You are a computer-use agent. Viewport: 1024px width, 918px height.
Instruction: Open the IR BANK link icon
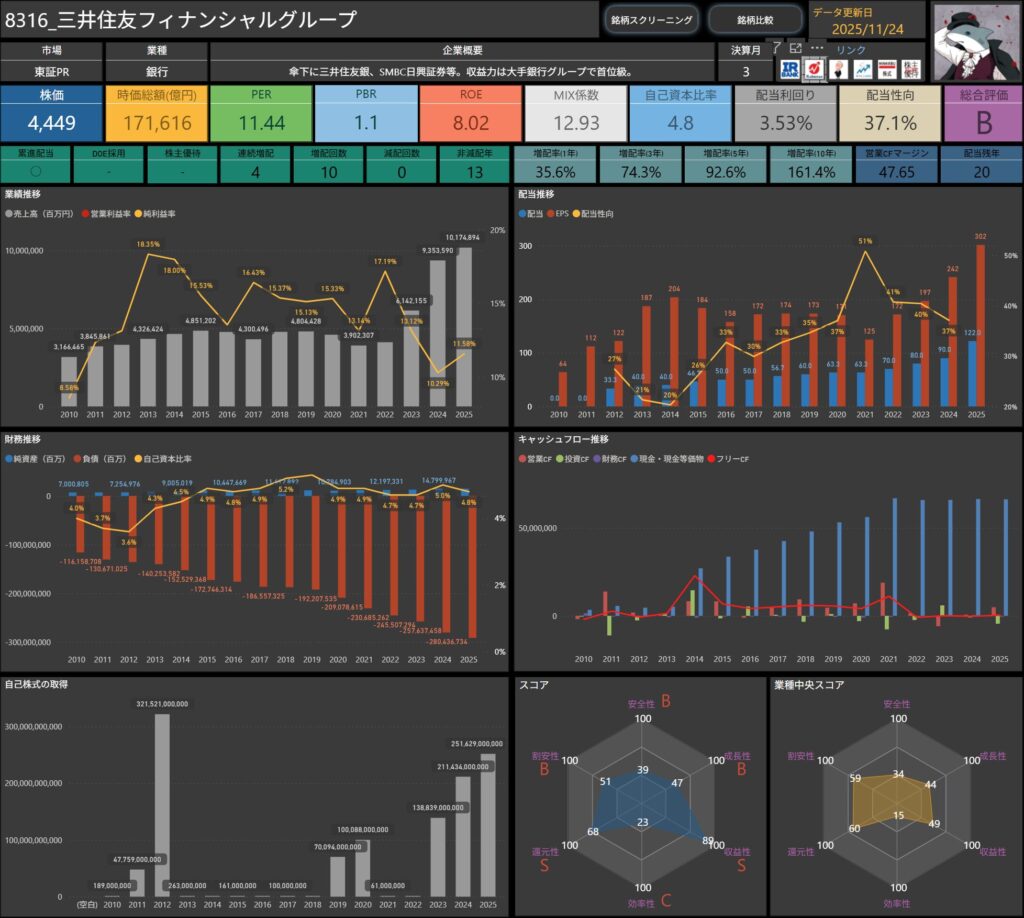pos(789,68)
